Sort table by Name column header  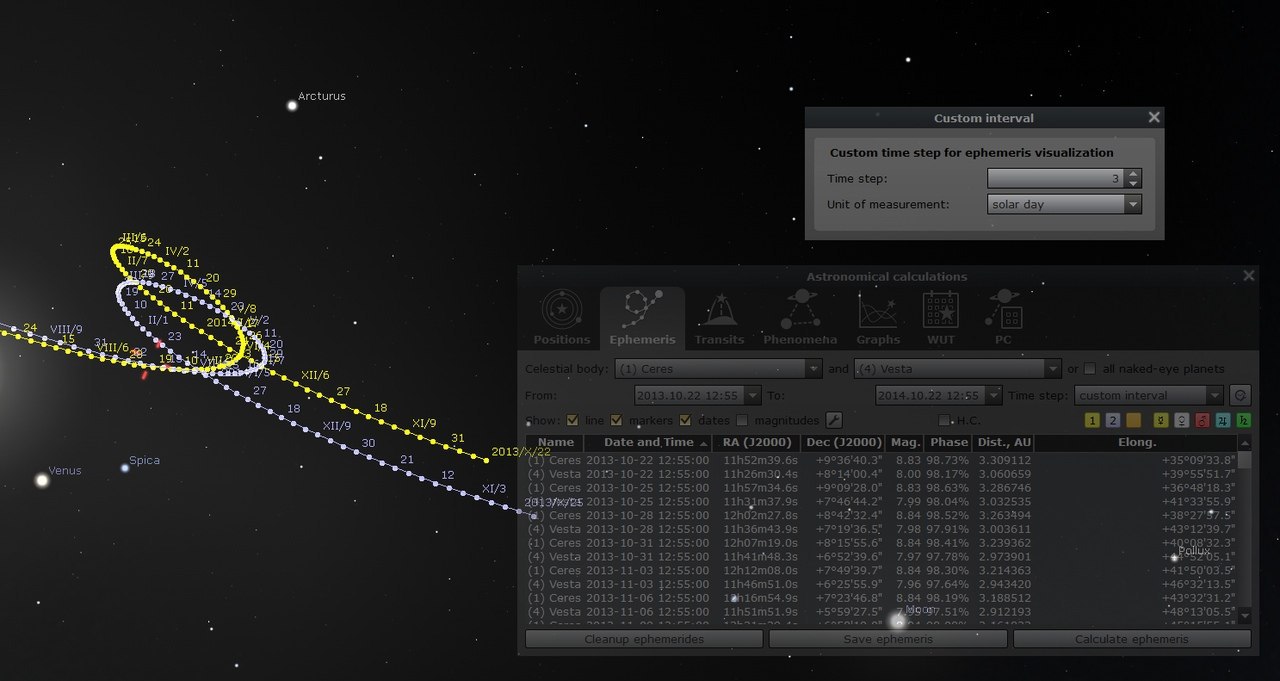point(556,442)
